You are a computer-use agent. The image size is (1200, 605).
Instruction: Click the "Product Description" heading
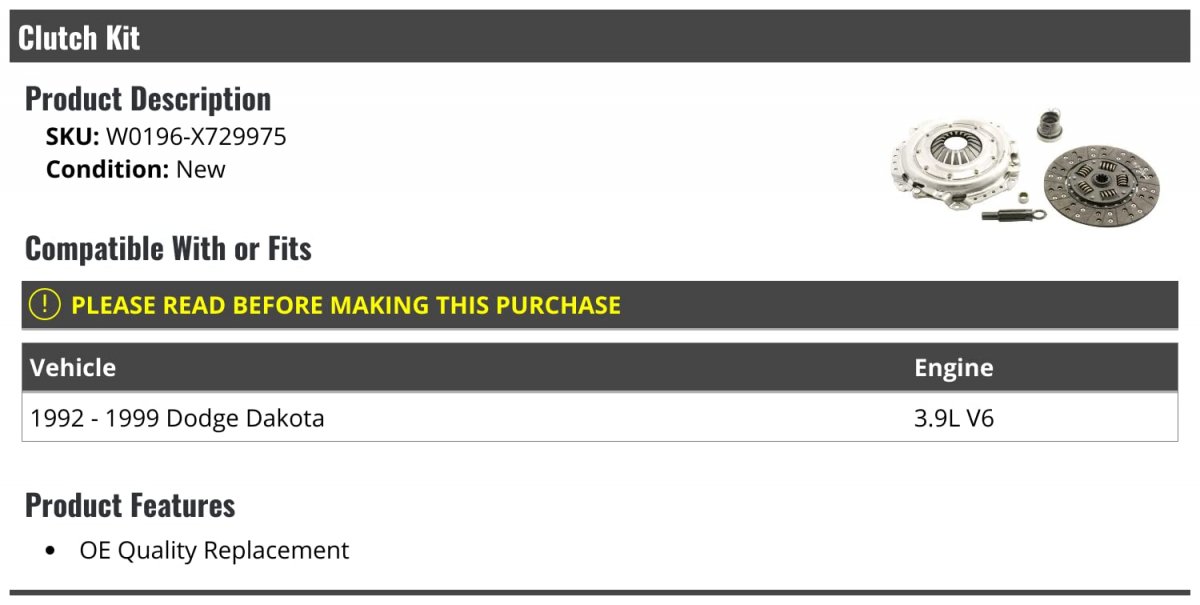tap(148, 99)
